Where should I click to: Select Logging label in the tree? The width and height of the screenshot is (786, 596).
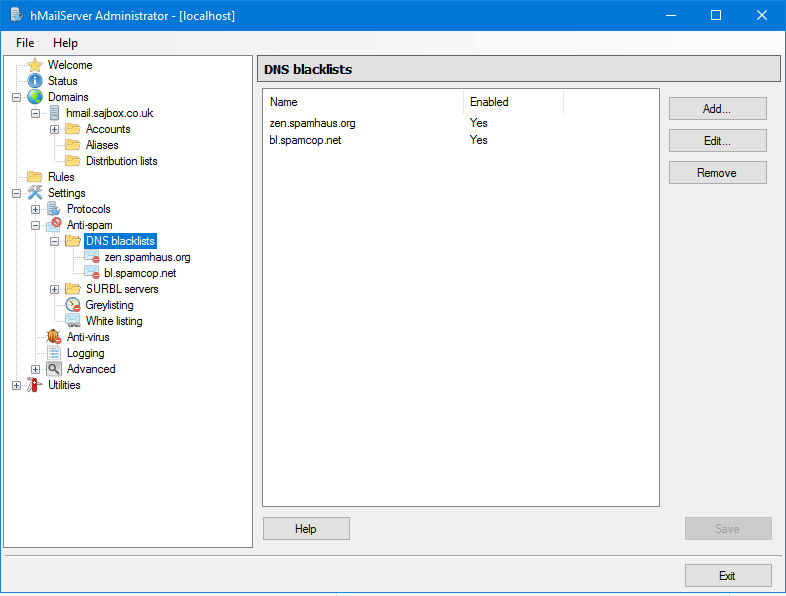pos(86,353)
